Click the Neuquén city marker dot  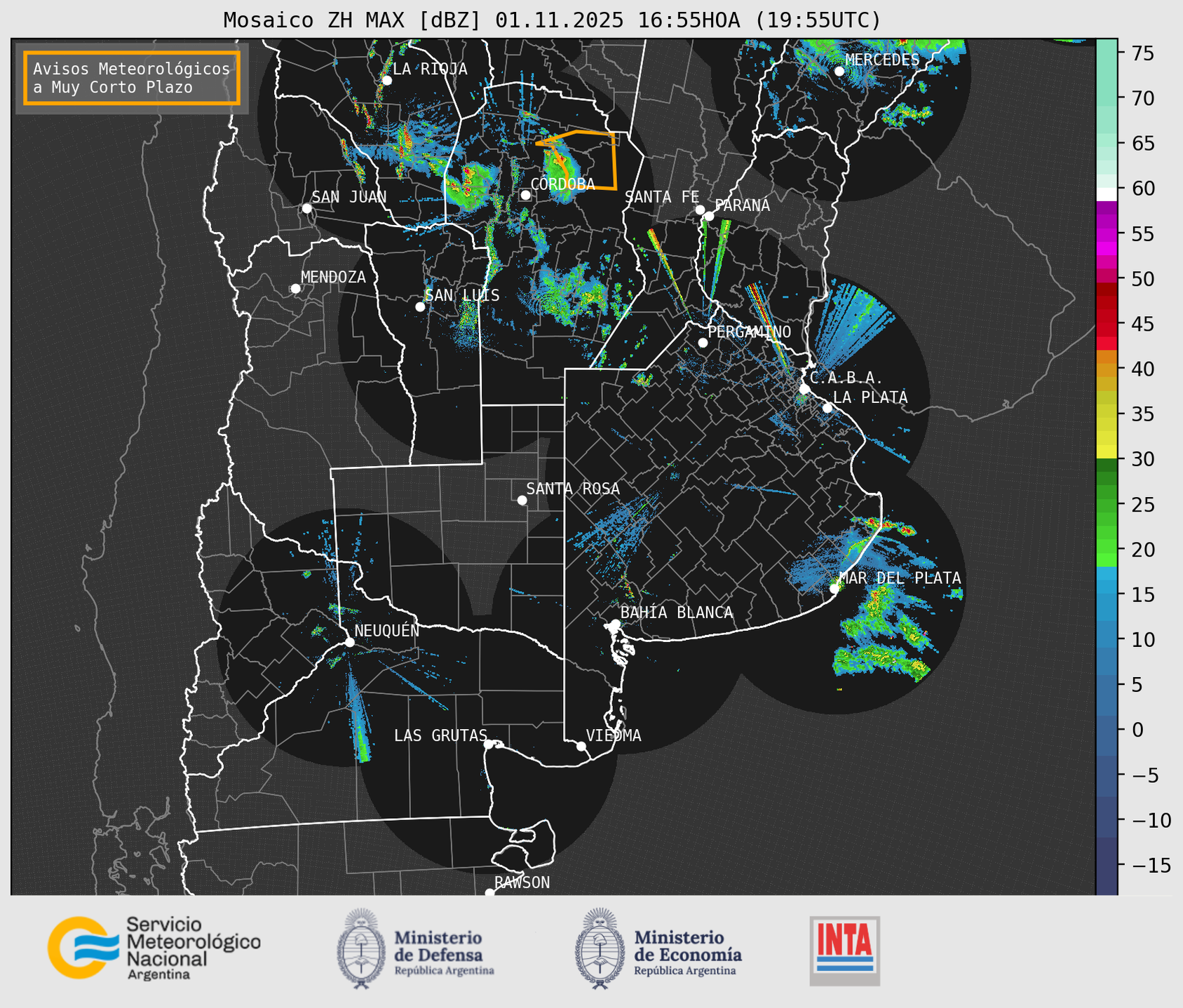(x=349, y=642)
